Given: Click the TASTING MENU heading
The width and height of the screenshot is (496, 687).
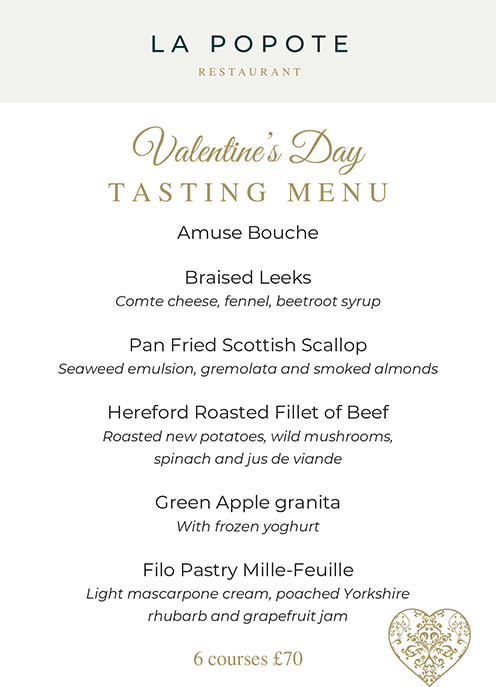Looking at the screenshot, I should click(x=248, y=192).
